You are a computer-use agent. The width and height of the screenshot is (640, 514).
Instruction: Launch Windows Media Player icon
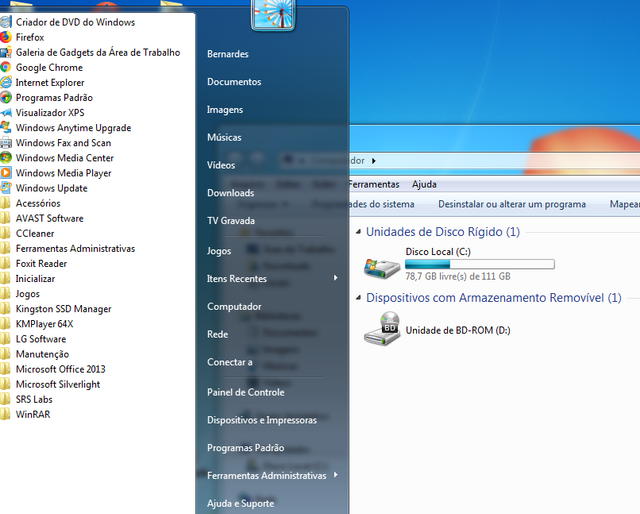[x=5, y=173]
